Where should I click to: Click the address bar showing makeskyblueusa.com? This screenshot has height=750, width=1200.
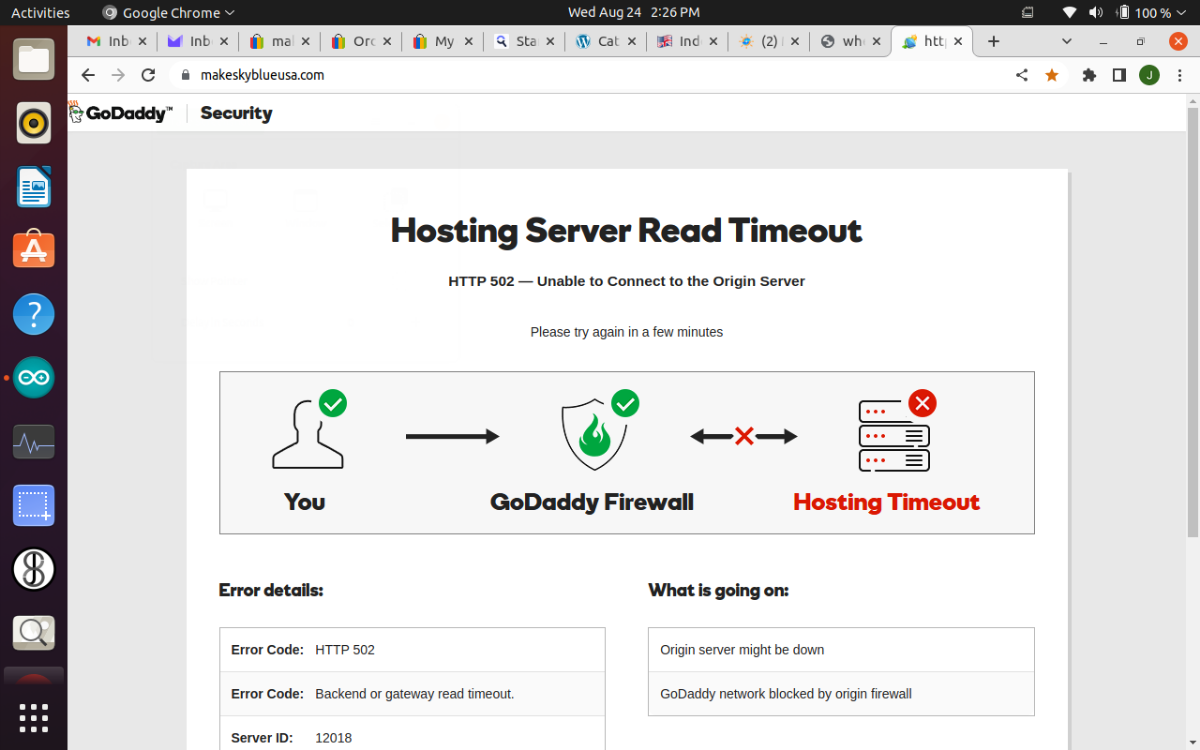point(500,75)
